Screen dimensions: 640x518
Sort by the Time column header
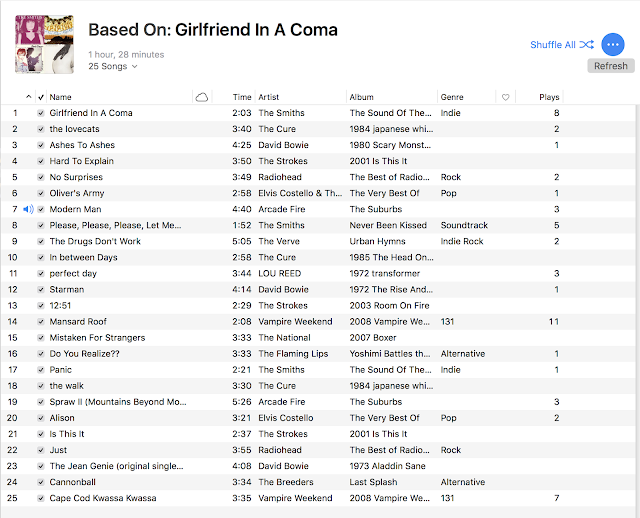[242, 97]
